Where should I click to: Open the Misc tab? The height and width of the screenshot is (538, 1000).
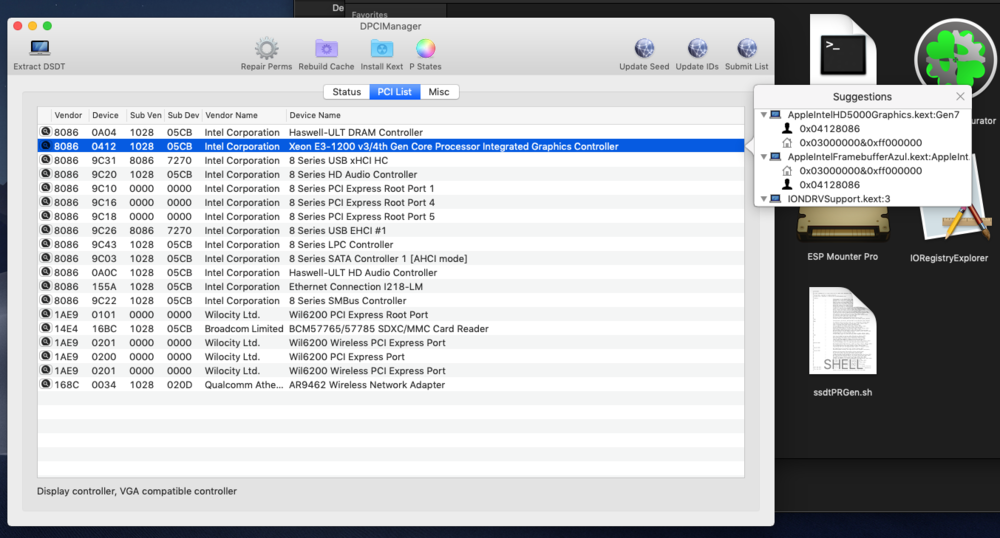[439, 92]
